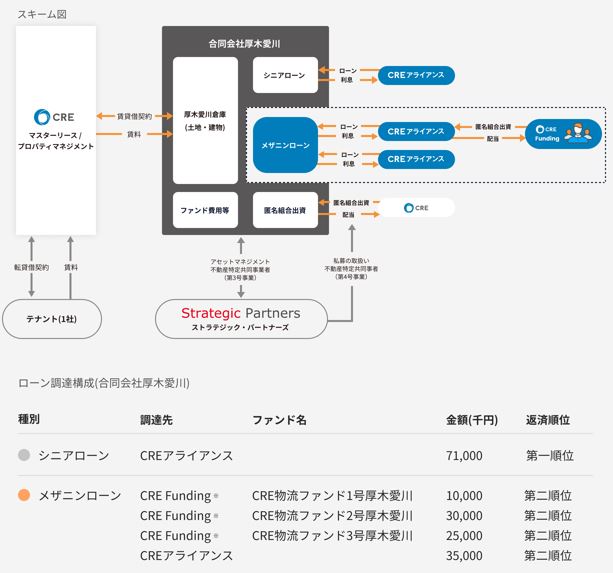Click link icon beside CRE Funding in 3号 row
Viewport: 613px width, 573px height.
pyautogui.click(x=216, y=536)
